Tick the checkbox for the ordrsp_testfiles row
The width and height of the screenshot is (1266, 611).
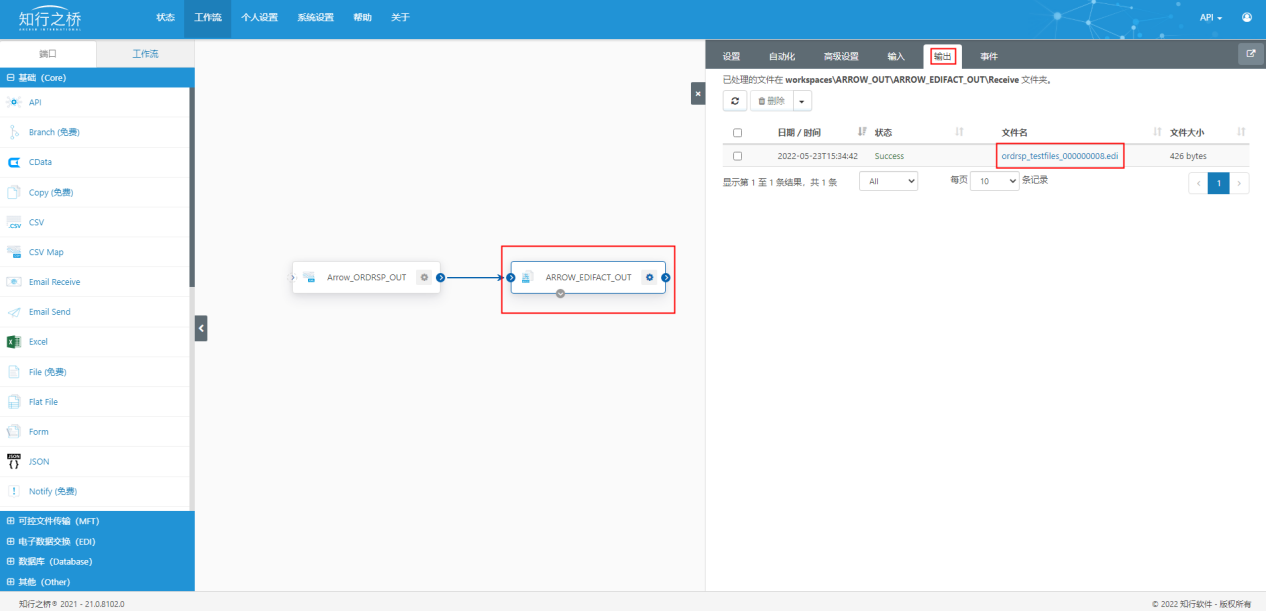(x=737, y=156)
